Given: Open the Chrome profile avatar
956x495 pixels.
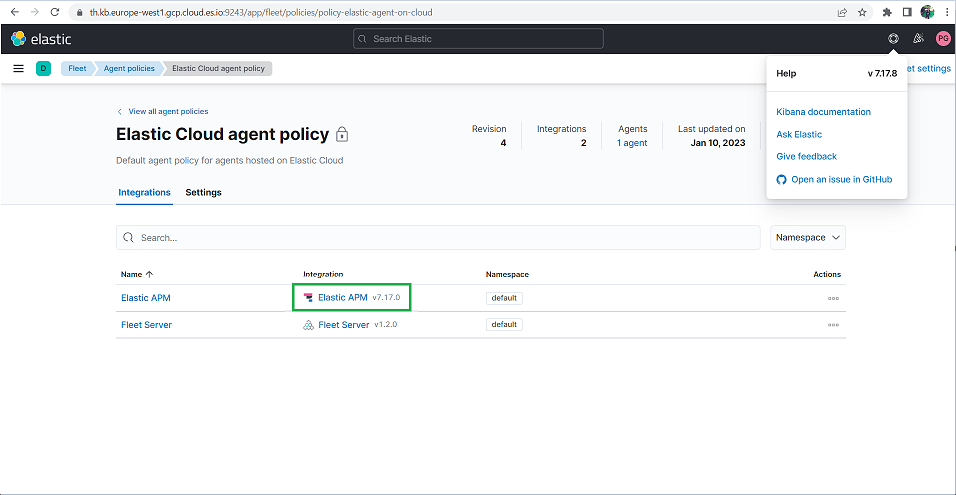Looking at the screenshot, I should (x=927, y=12).
